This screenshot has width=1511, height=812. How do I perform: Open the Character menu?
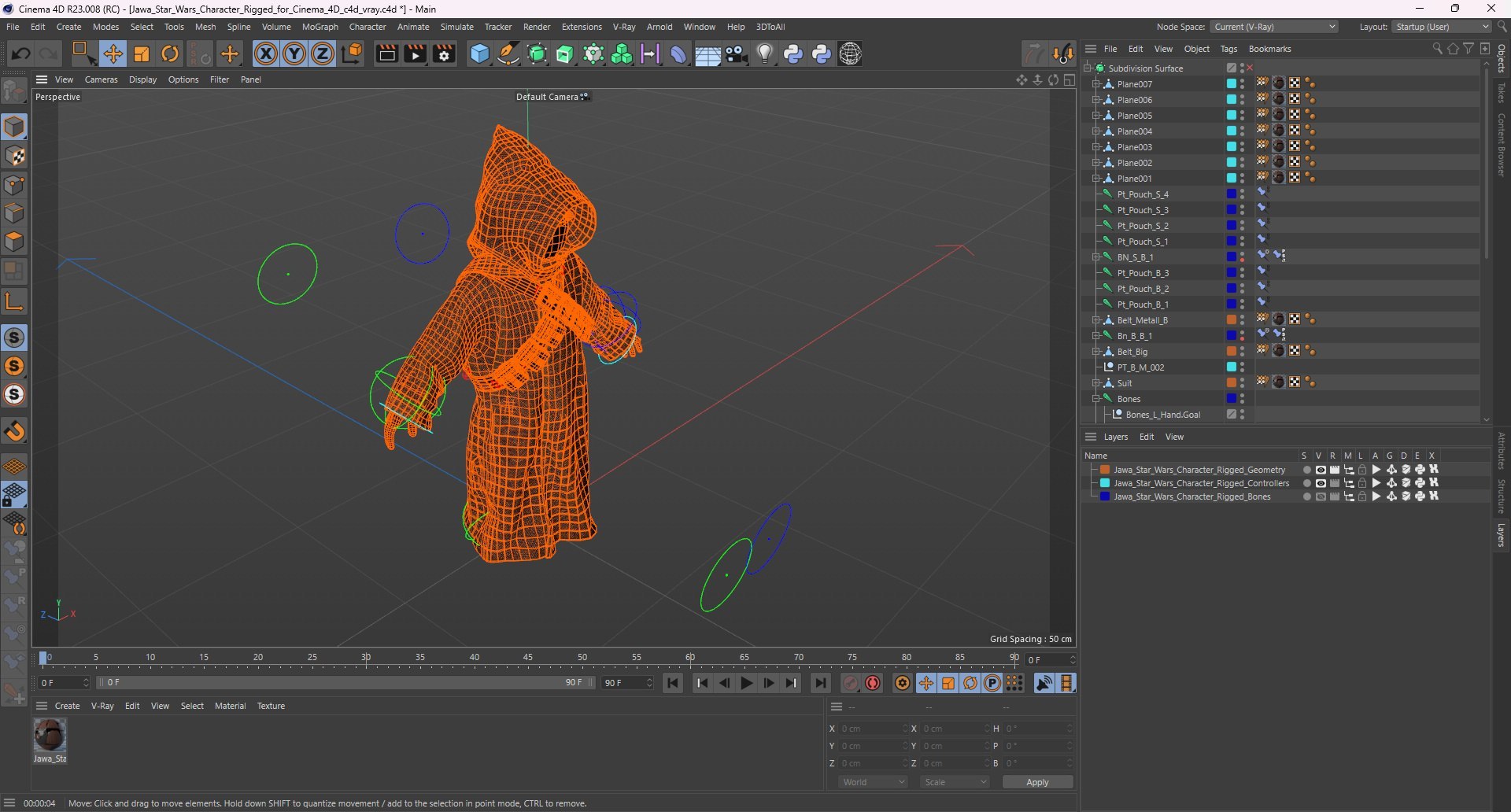[368, 27]
